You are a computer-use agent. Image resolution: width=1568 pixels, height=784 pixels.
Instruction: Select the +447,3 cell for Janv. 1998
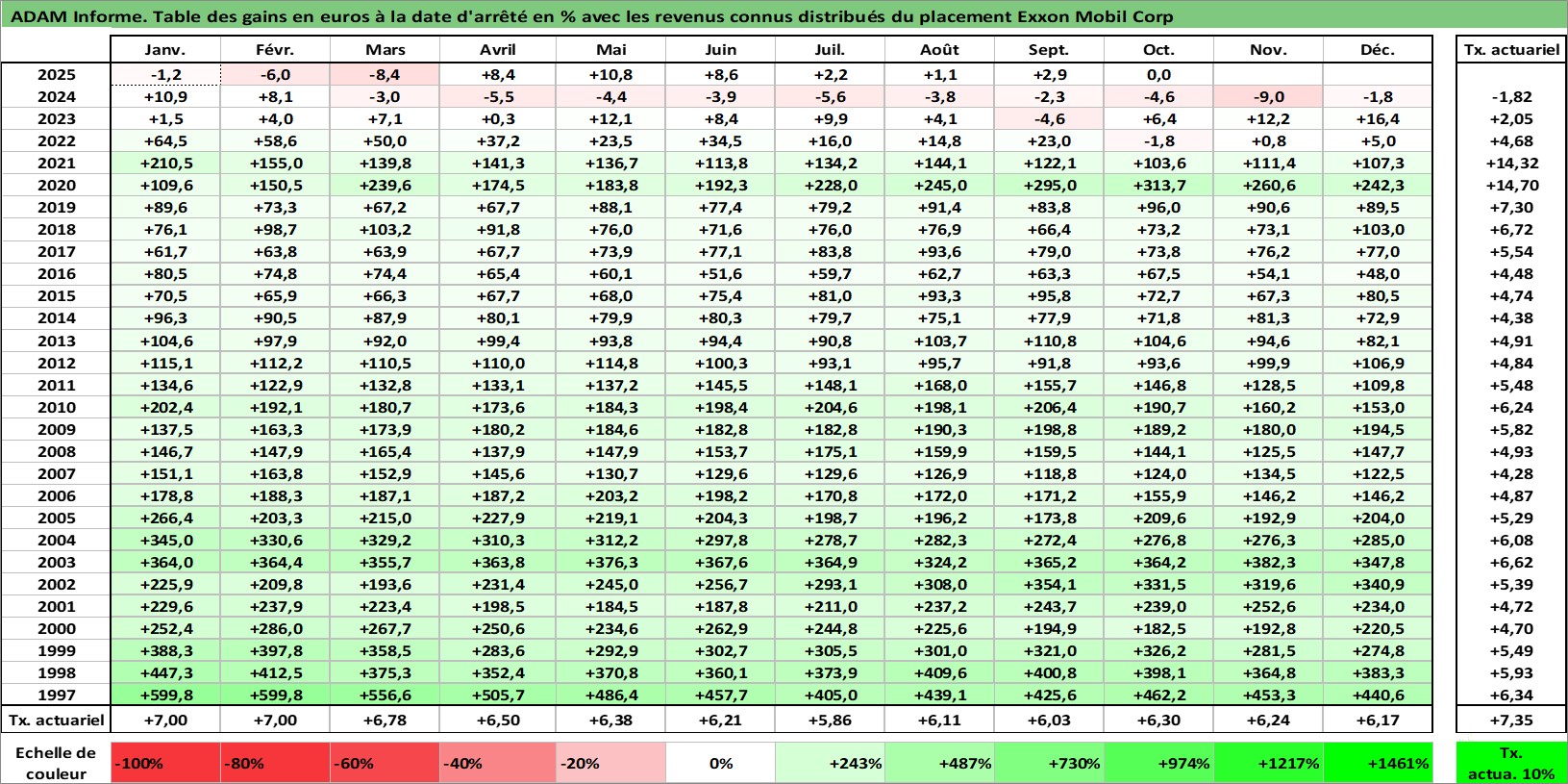click(165, 672)
